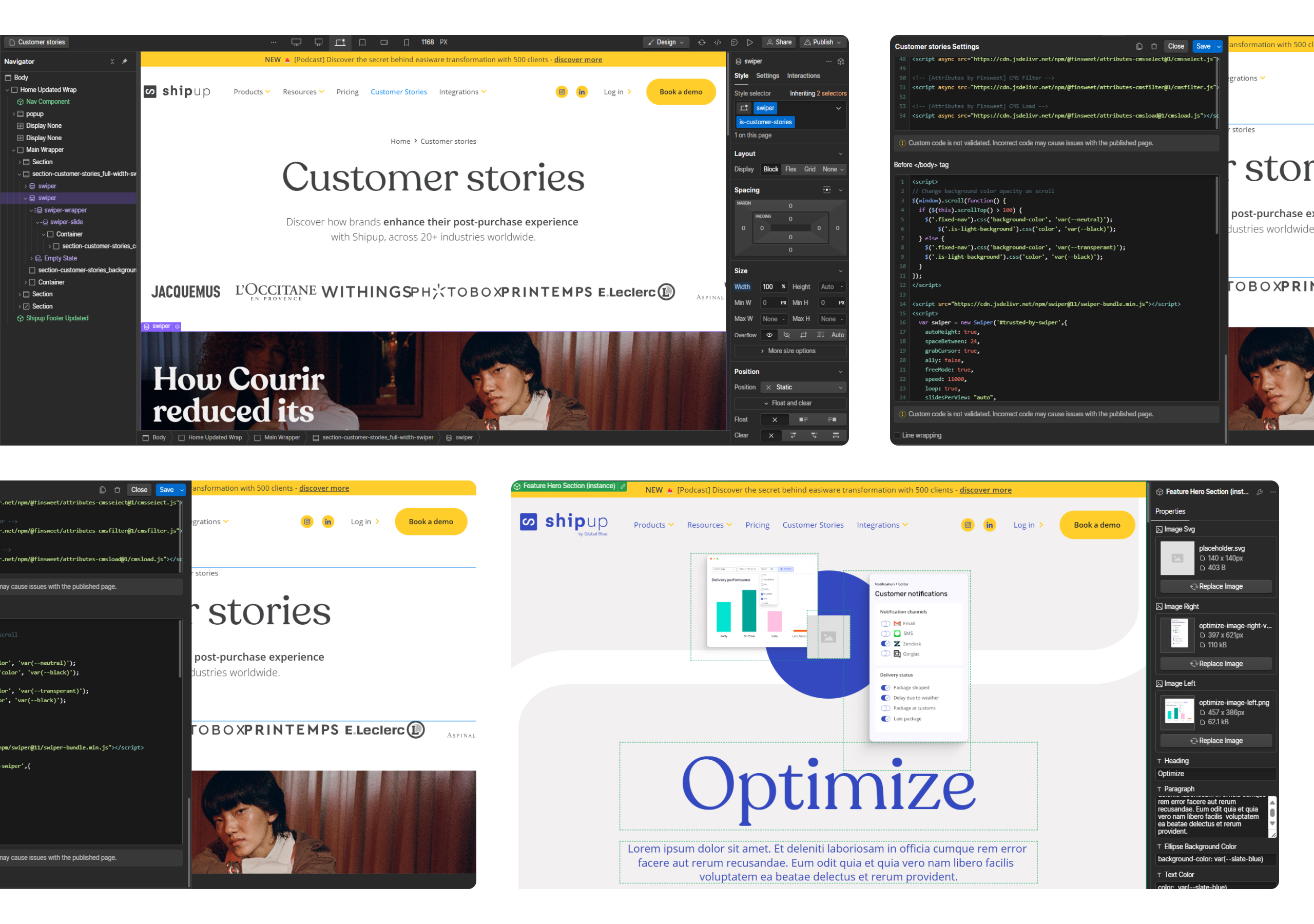1314x924 pixels.
Task: Click Pricing in the Designer canvas navbar
Action: 347,91
